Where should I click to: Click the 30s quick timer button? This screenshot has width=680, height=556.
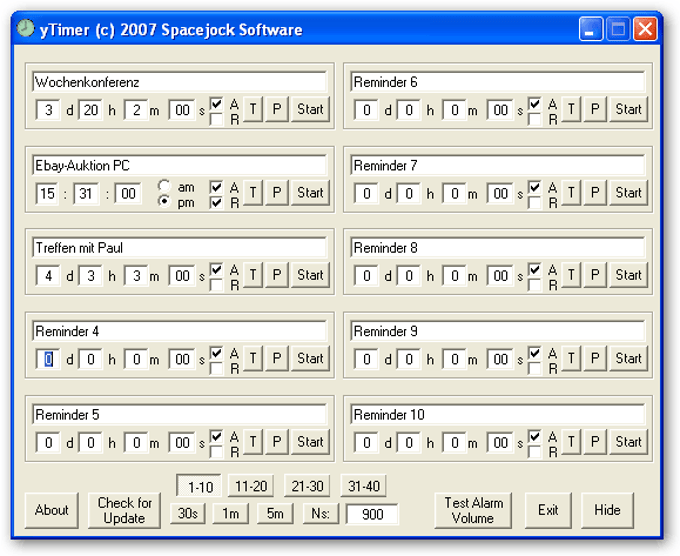[x=188, y=513]
